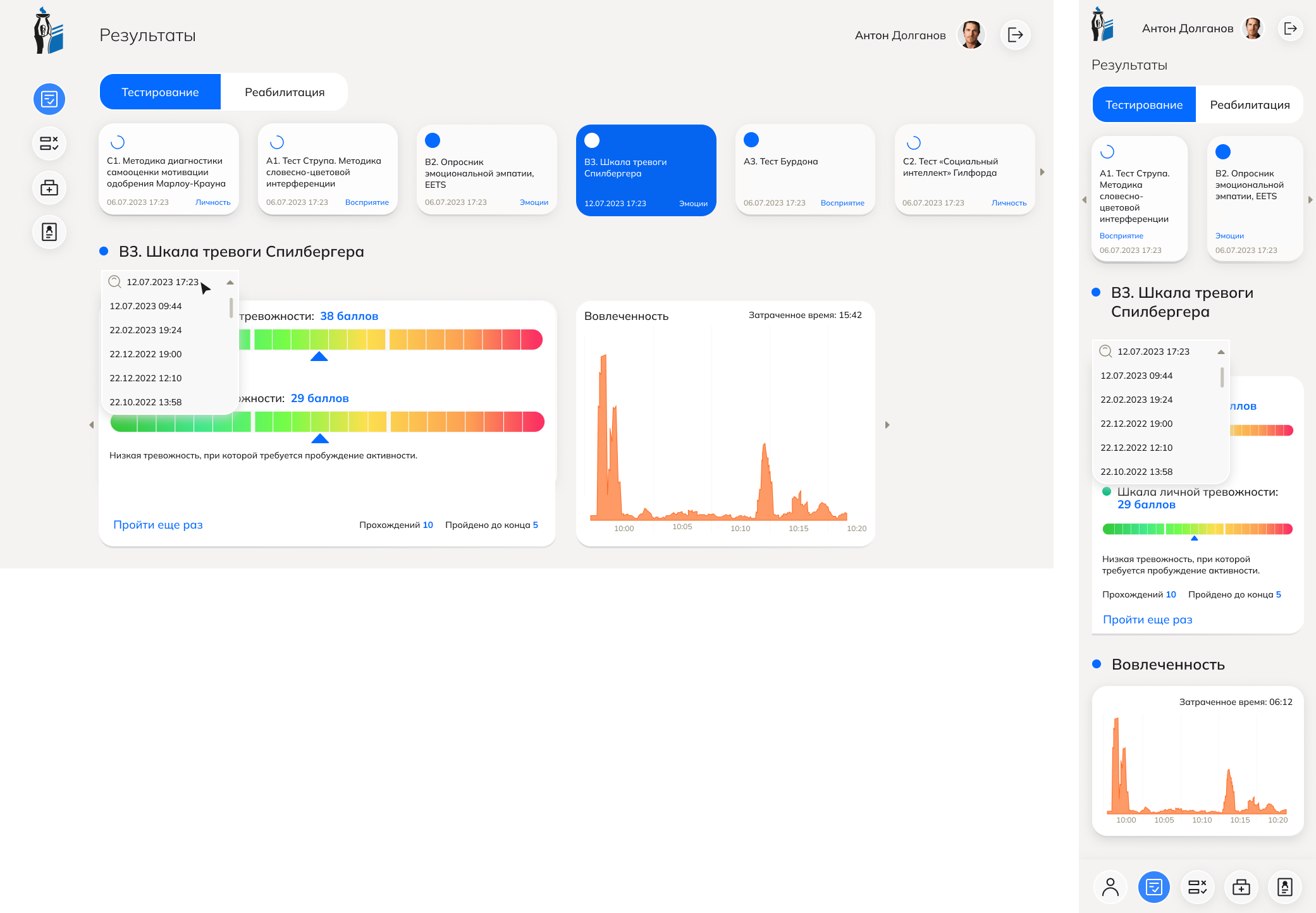Tap the medical kit icon in mobile bottom bar
The image size is (1316, 913).
click(1241, 887)
